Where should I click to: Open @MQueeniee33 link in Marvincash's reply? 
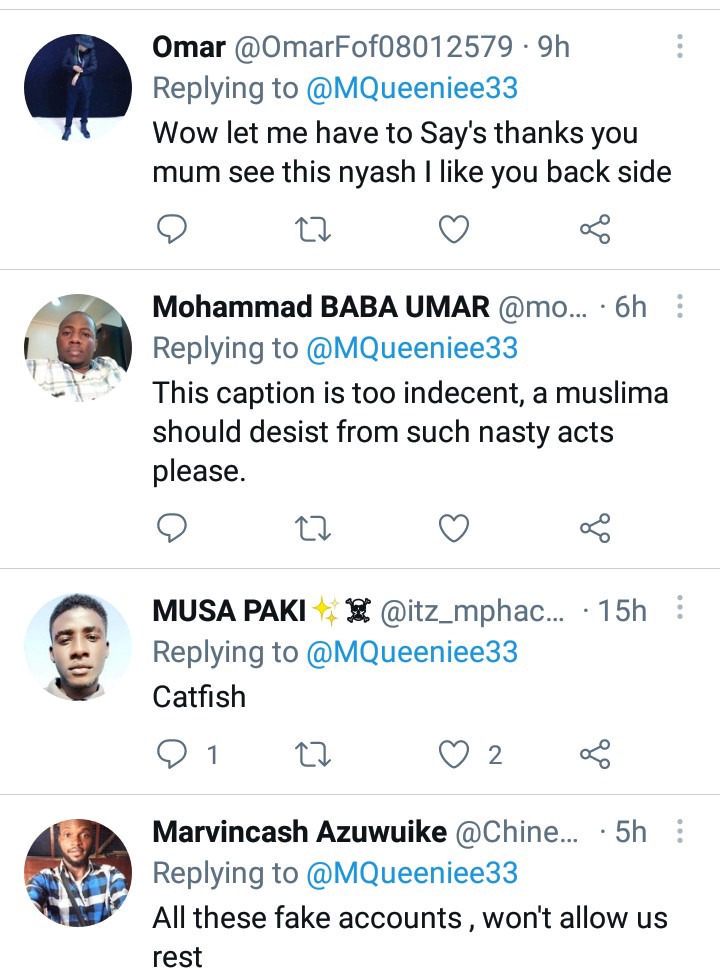[412, 873]
